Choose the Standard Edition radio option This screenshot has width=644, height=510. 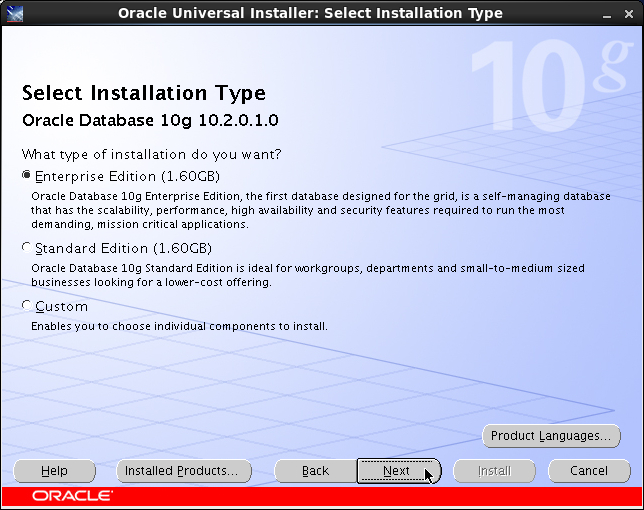pos(27,247)
